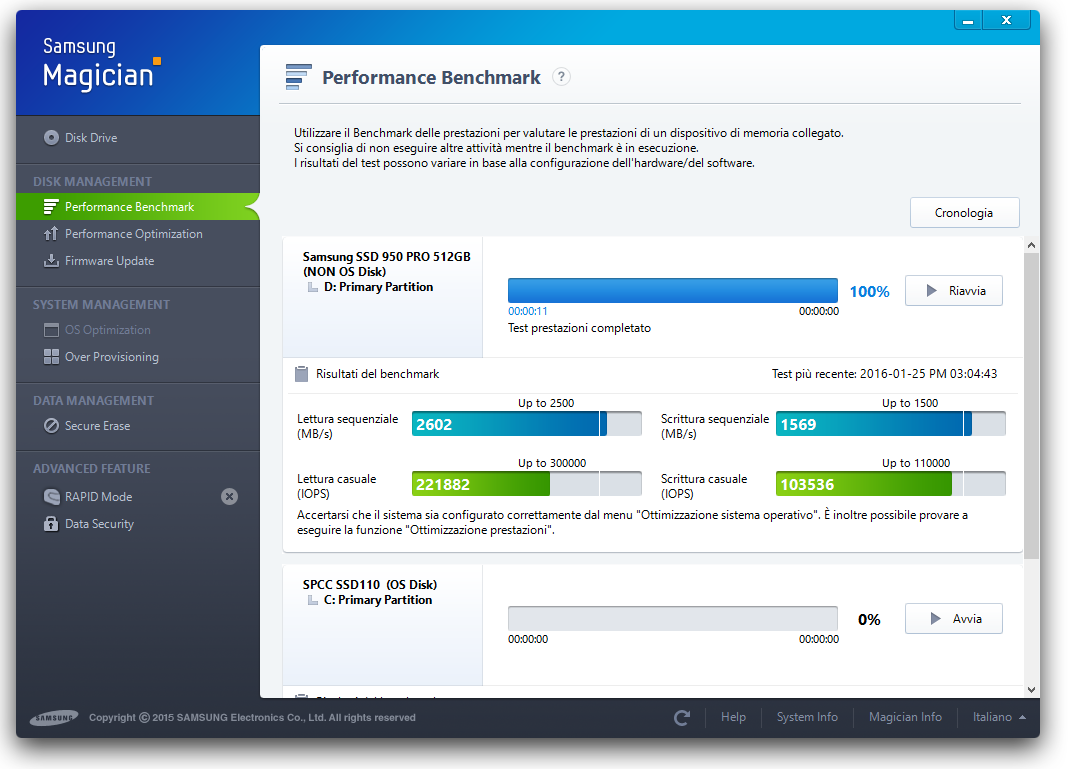Open the Italiano language dropdown
Viewport: 1070px width, 769px height.
(x=999, y=717)
